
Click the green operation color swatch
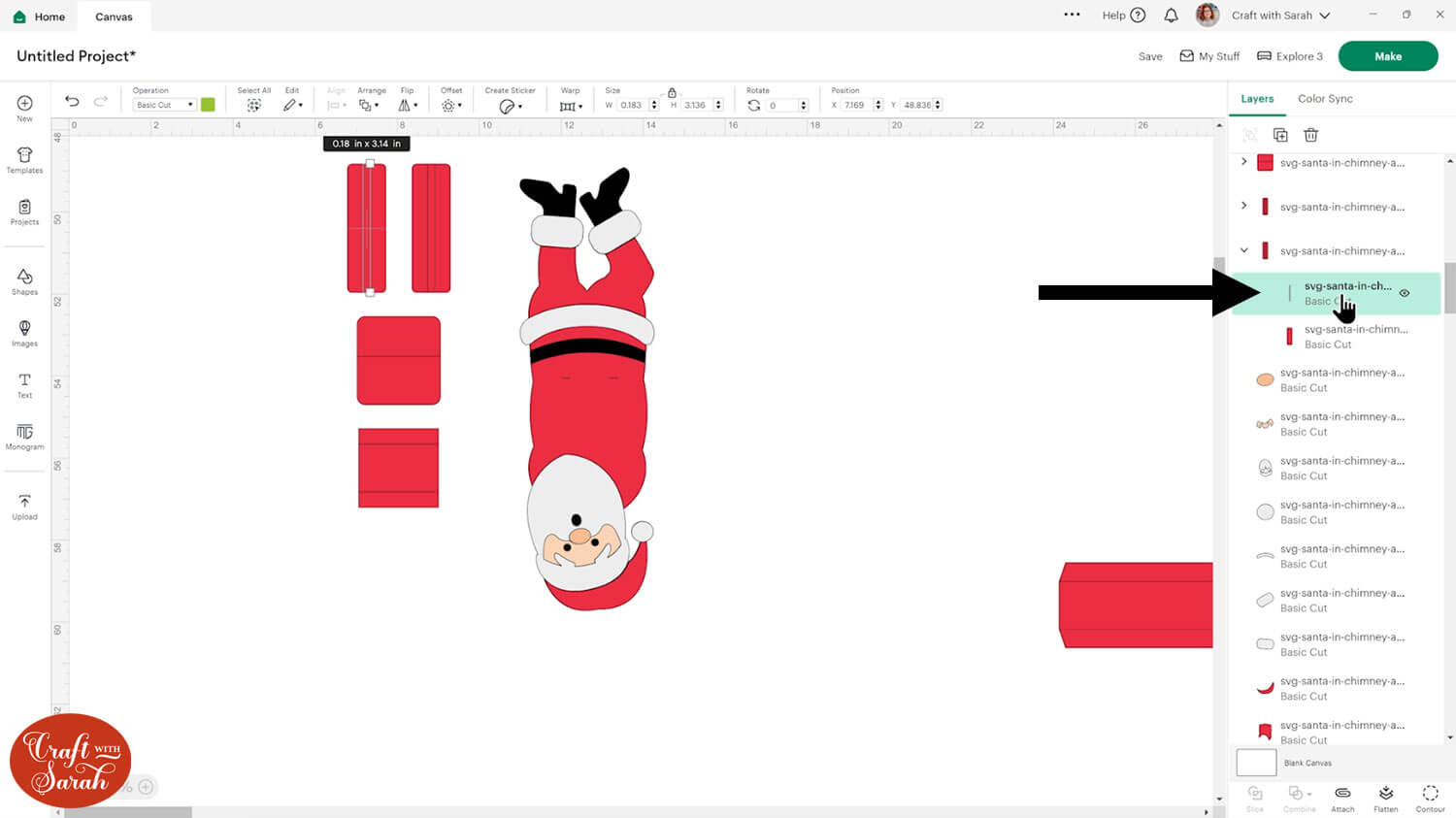208,105
